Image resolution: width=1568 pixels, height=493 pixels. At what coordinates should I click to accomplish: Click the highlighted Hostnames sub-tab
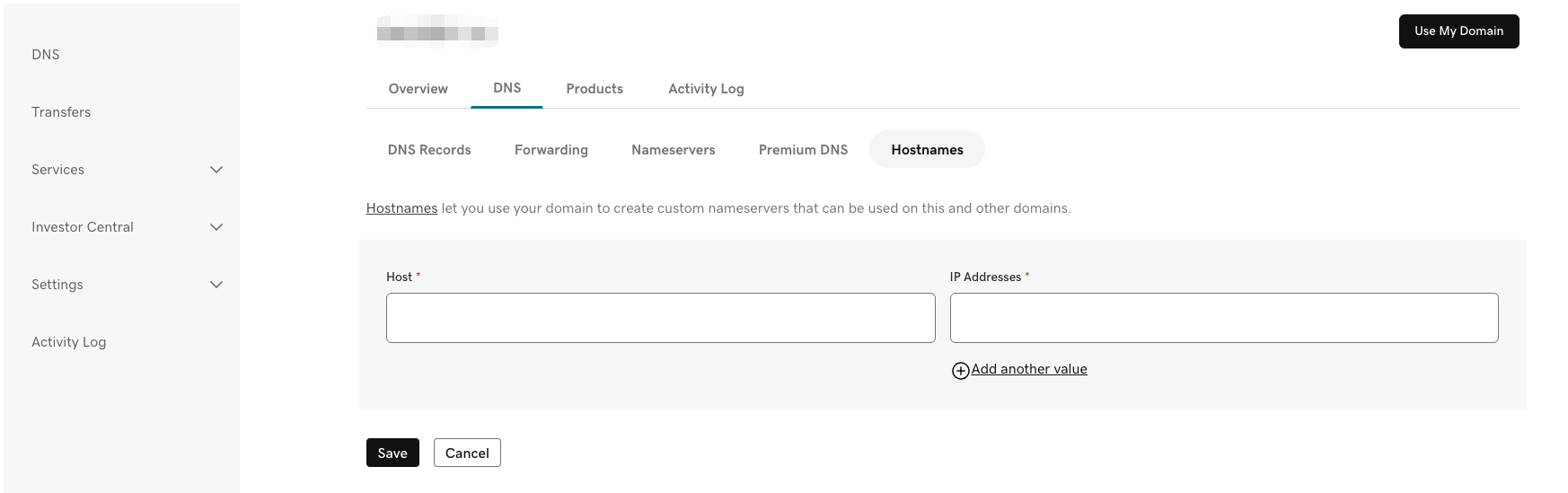click(927, 150)
